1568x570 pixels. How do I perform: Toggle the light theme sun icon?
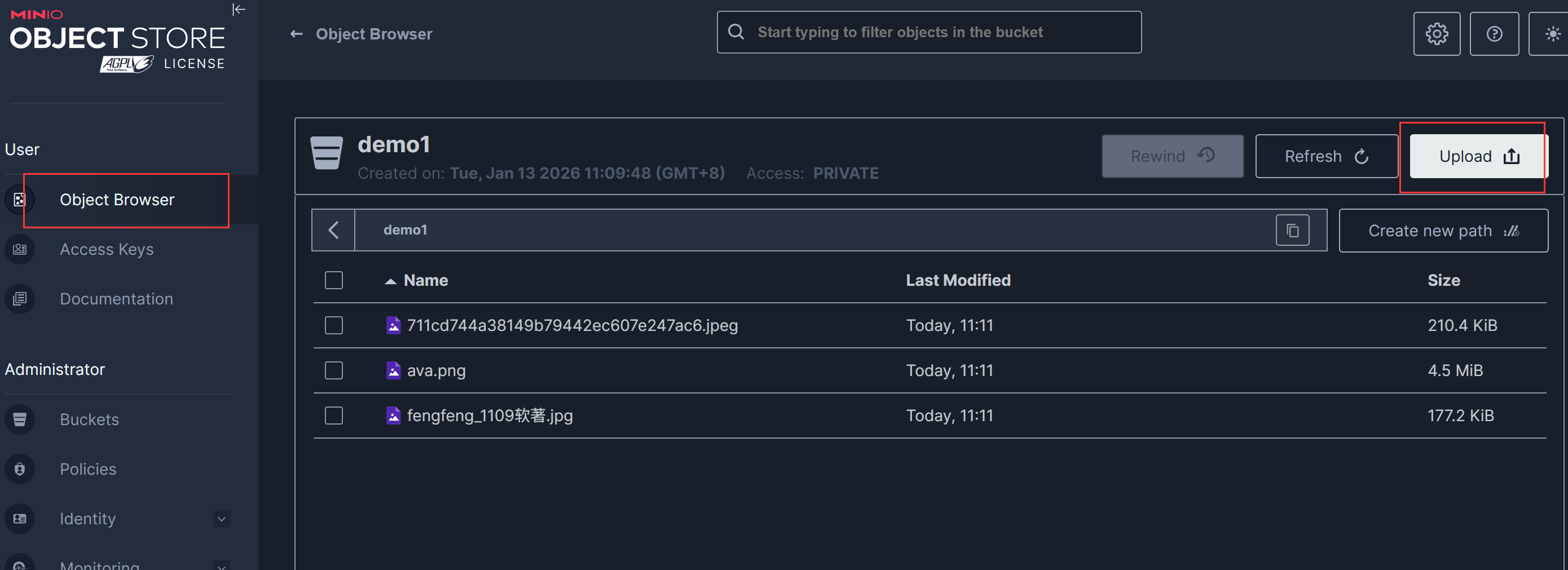(1552, 34)
